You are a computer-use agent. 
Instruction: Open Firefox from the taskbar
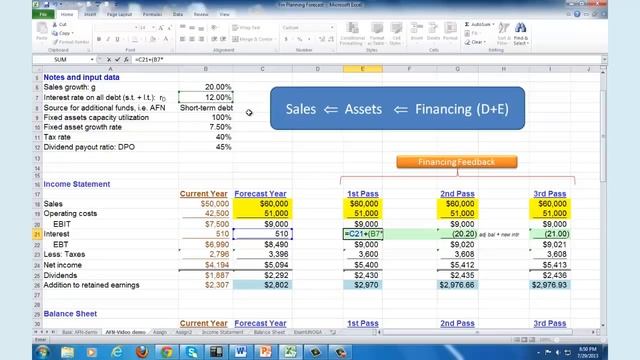142,352
